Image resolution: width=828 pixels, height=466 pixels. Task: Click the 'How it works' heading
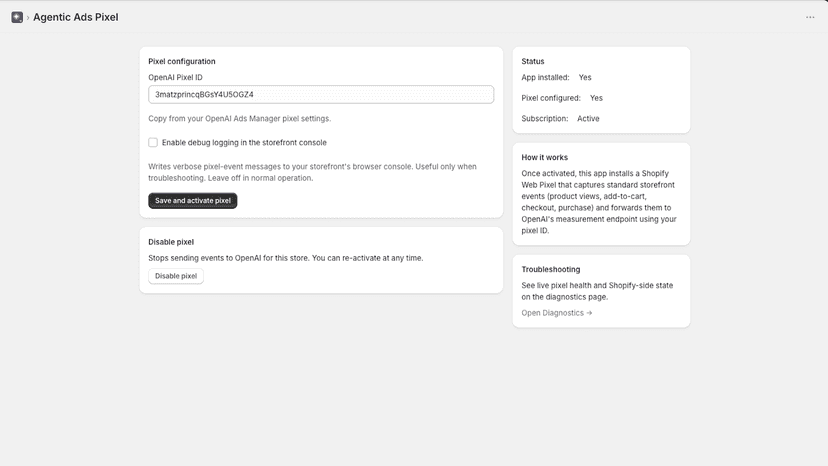(x=544, y=157)
